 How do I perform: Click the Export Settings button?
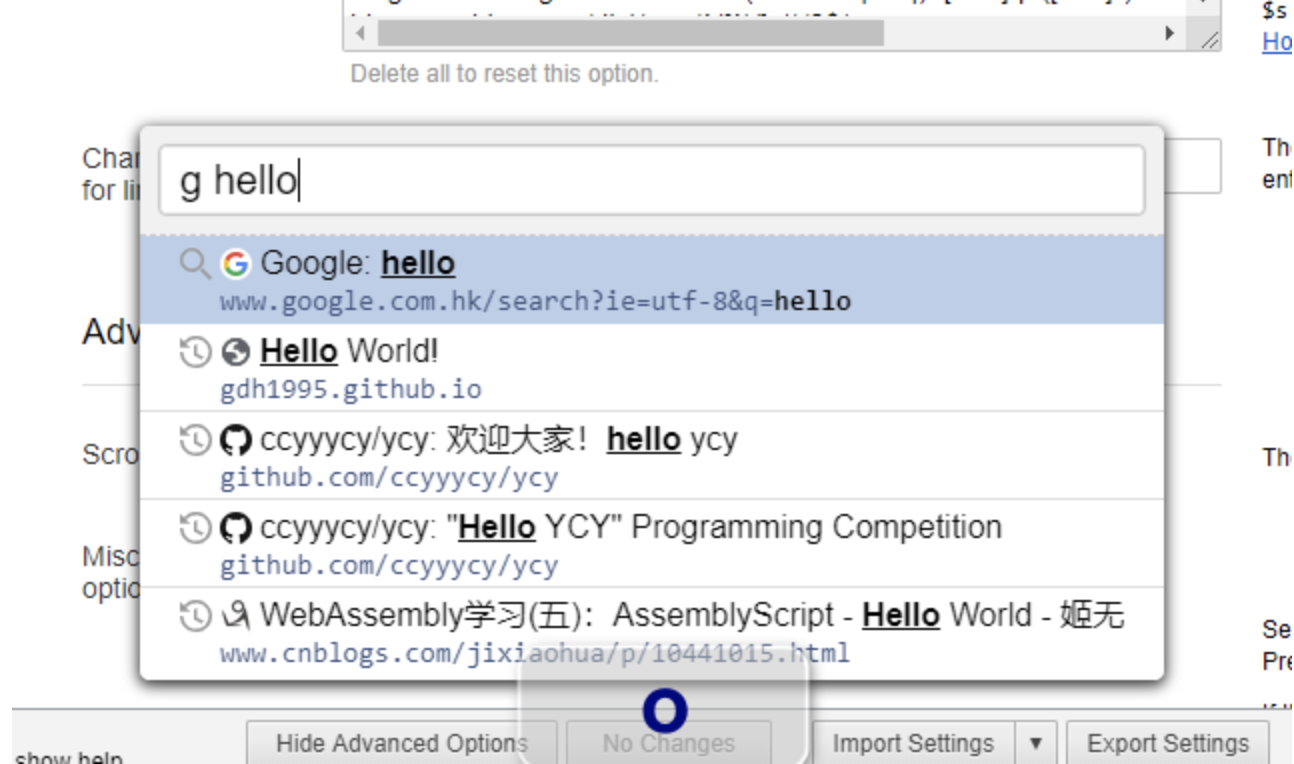click(1168, 743)
